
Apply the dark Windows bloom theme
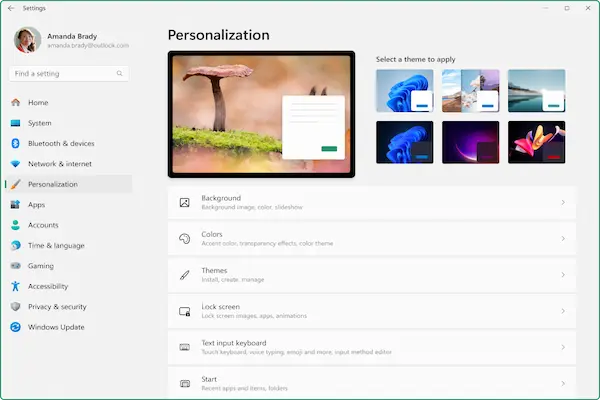(x=404, y=142)
